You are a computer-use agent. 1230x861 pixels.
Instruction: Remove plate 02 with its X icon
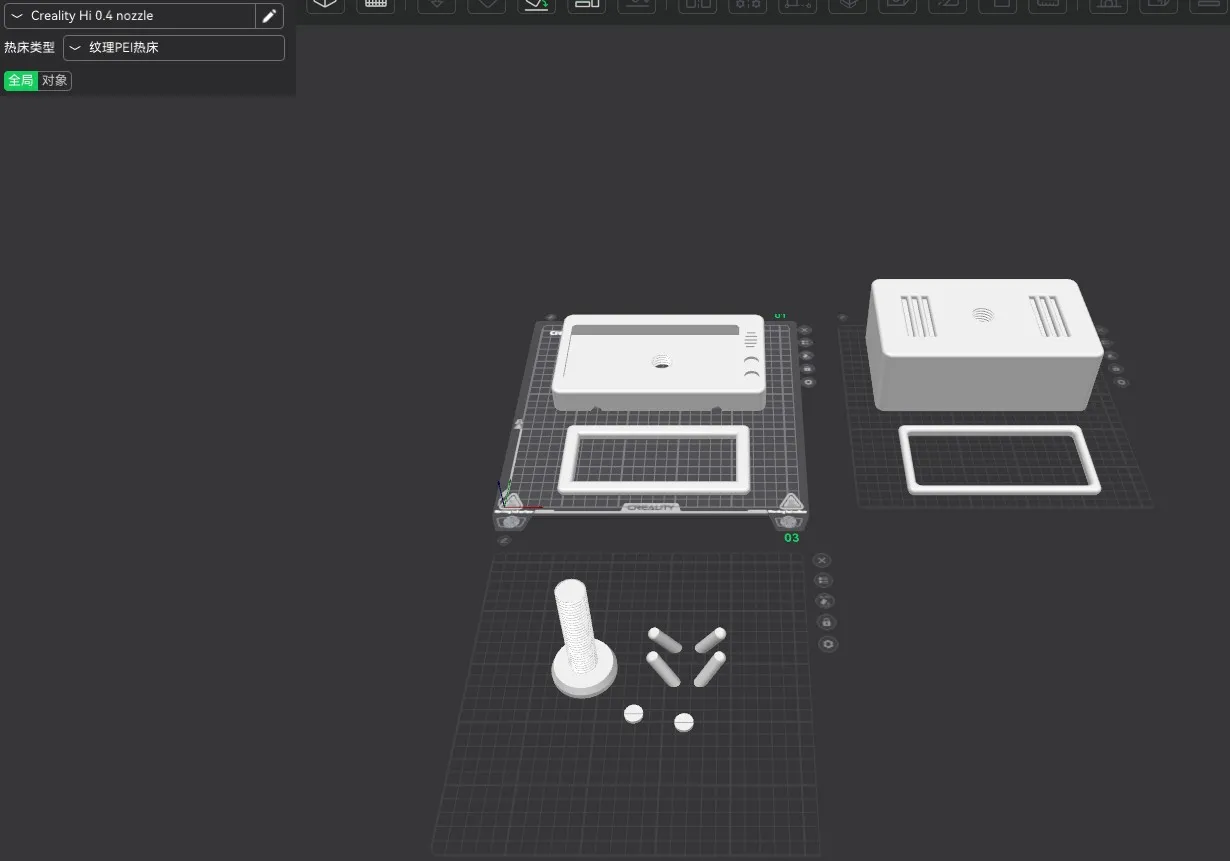pyautogui.click(x=1101, y=330)
